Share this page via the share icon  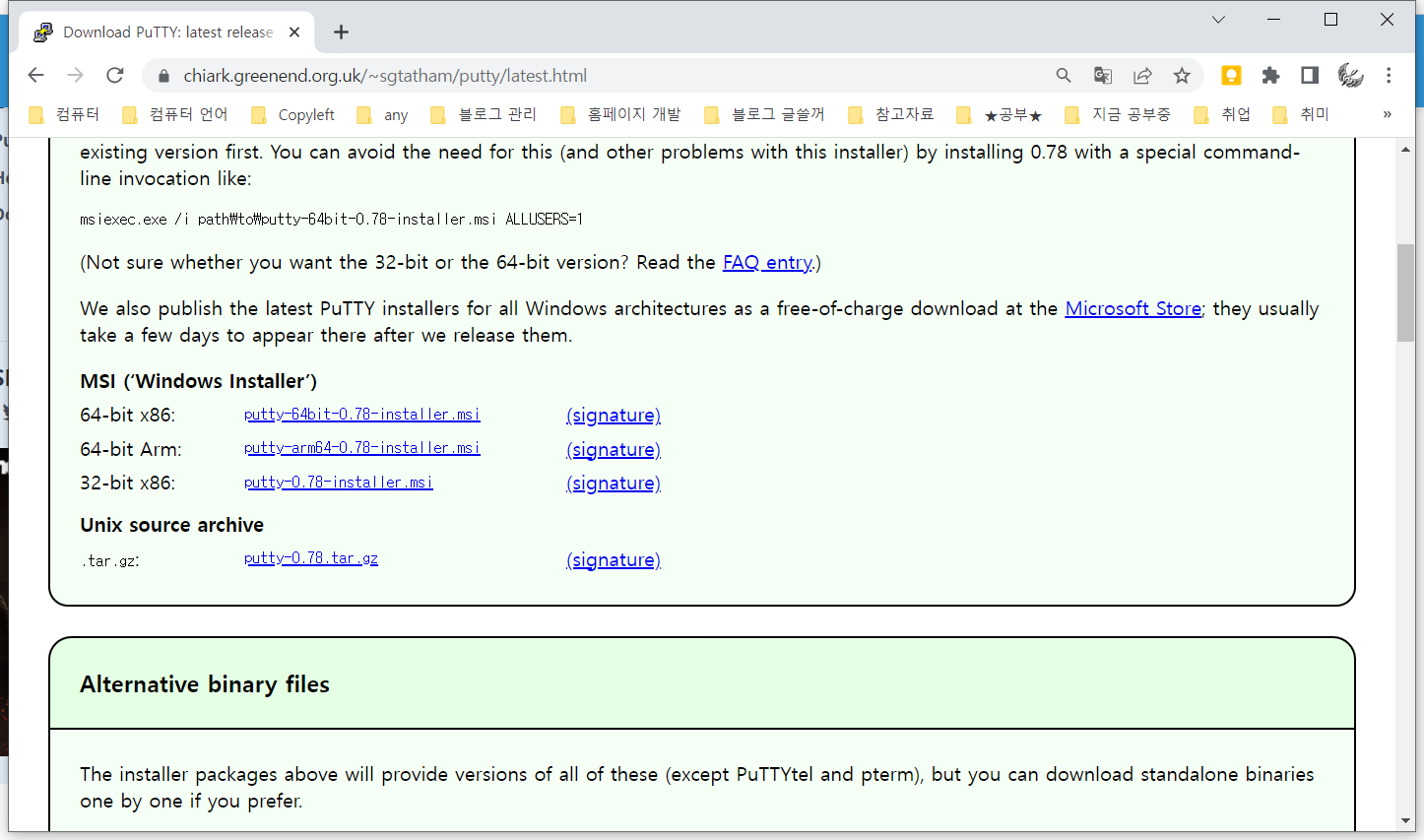pos(1142,76)
